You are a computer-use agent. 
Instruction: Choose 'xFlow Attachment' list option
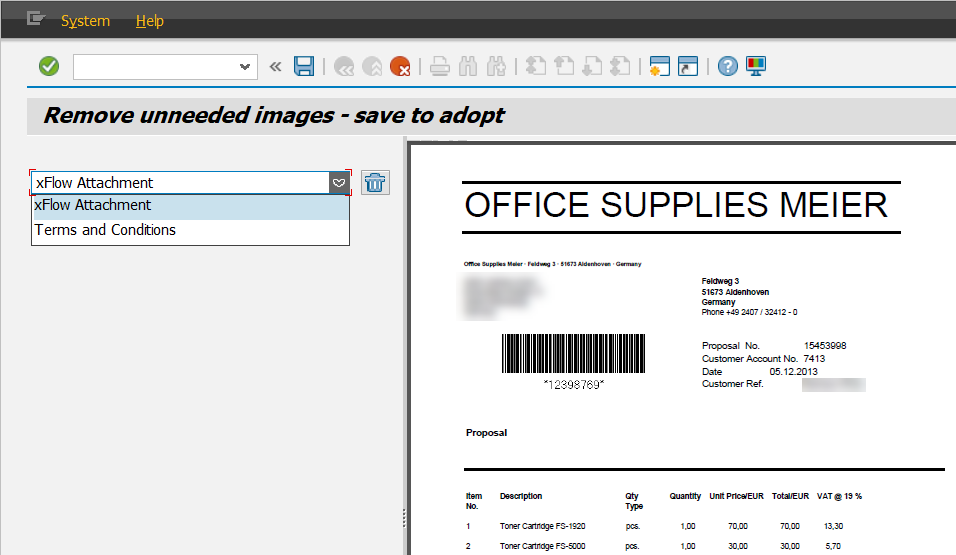pyautogui.click(x=93, y=206)
